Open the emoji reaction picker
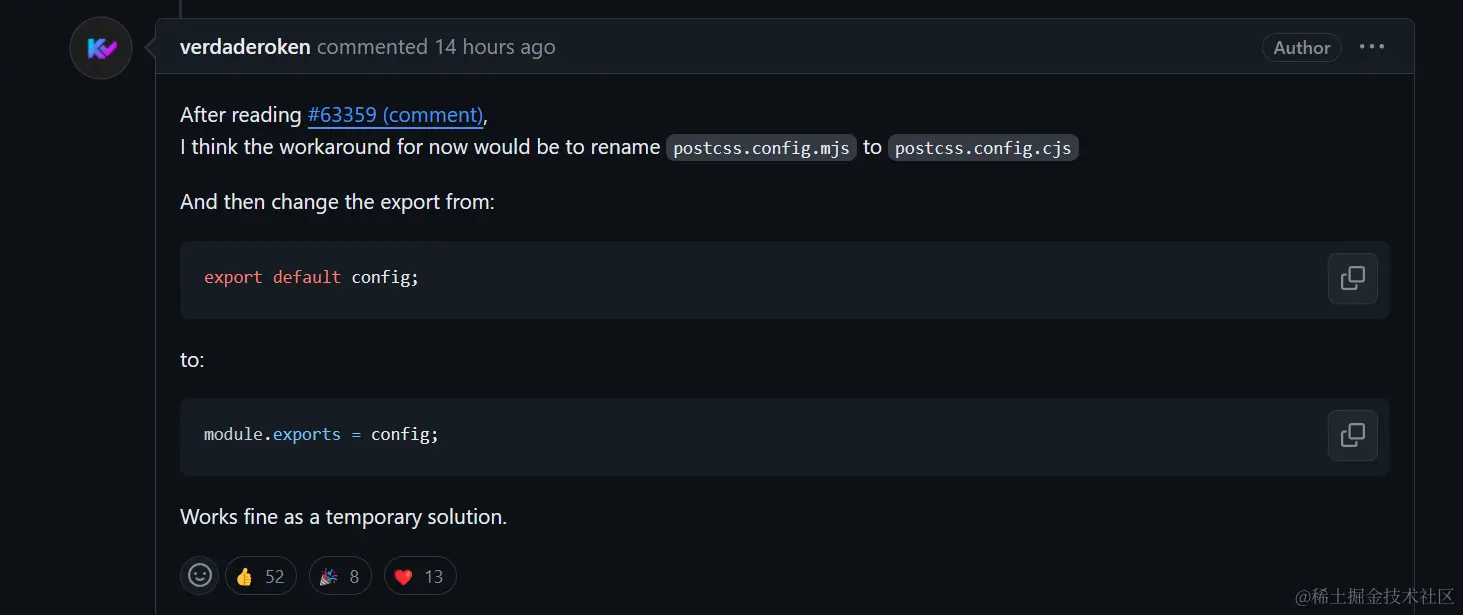The height and width of the screenshot is (615, 1463). click(200, 575)
